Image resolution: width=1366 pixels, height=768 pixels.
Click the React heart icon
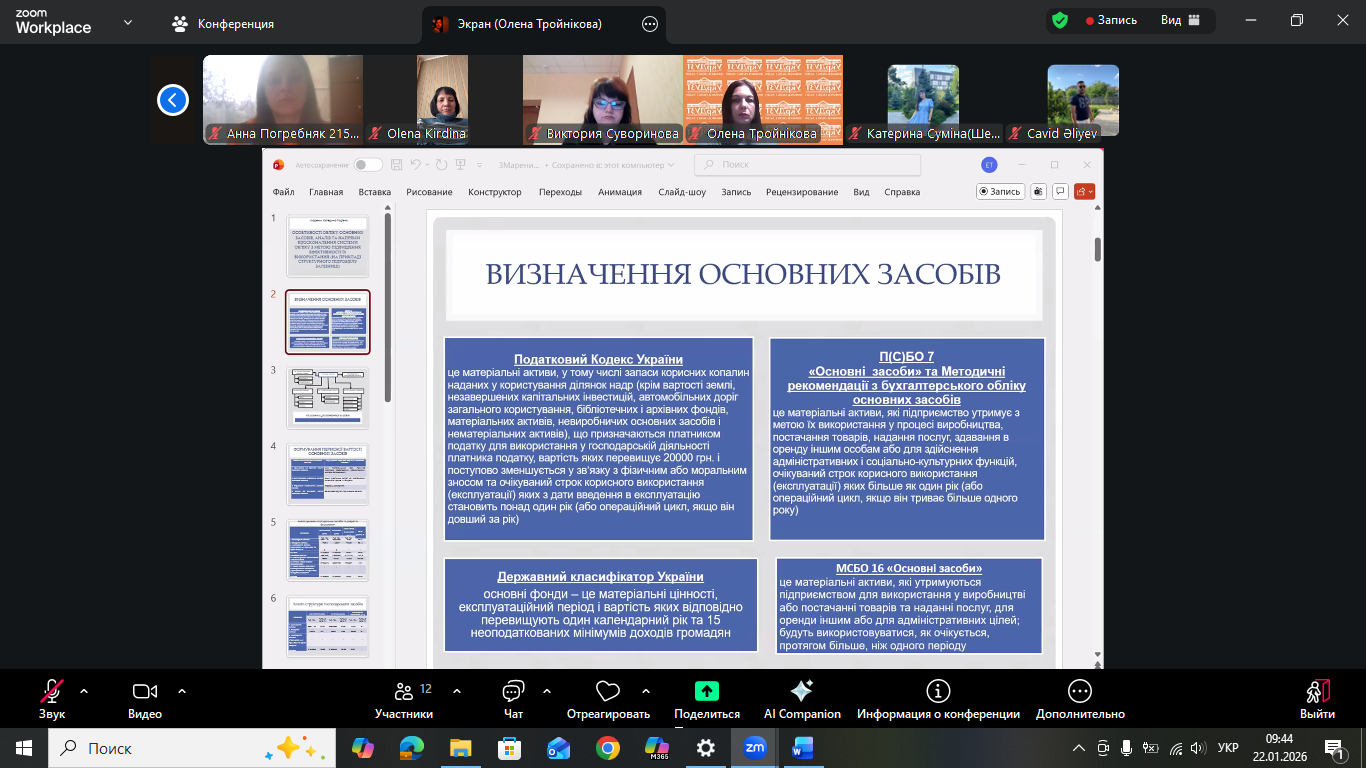607,692
